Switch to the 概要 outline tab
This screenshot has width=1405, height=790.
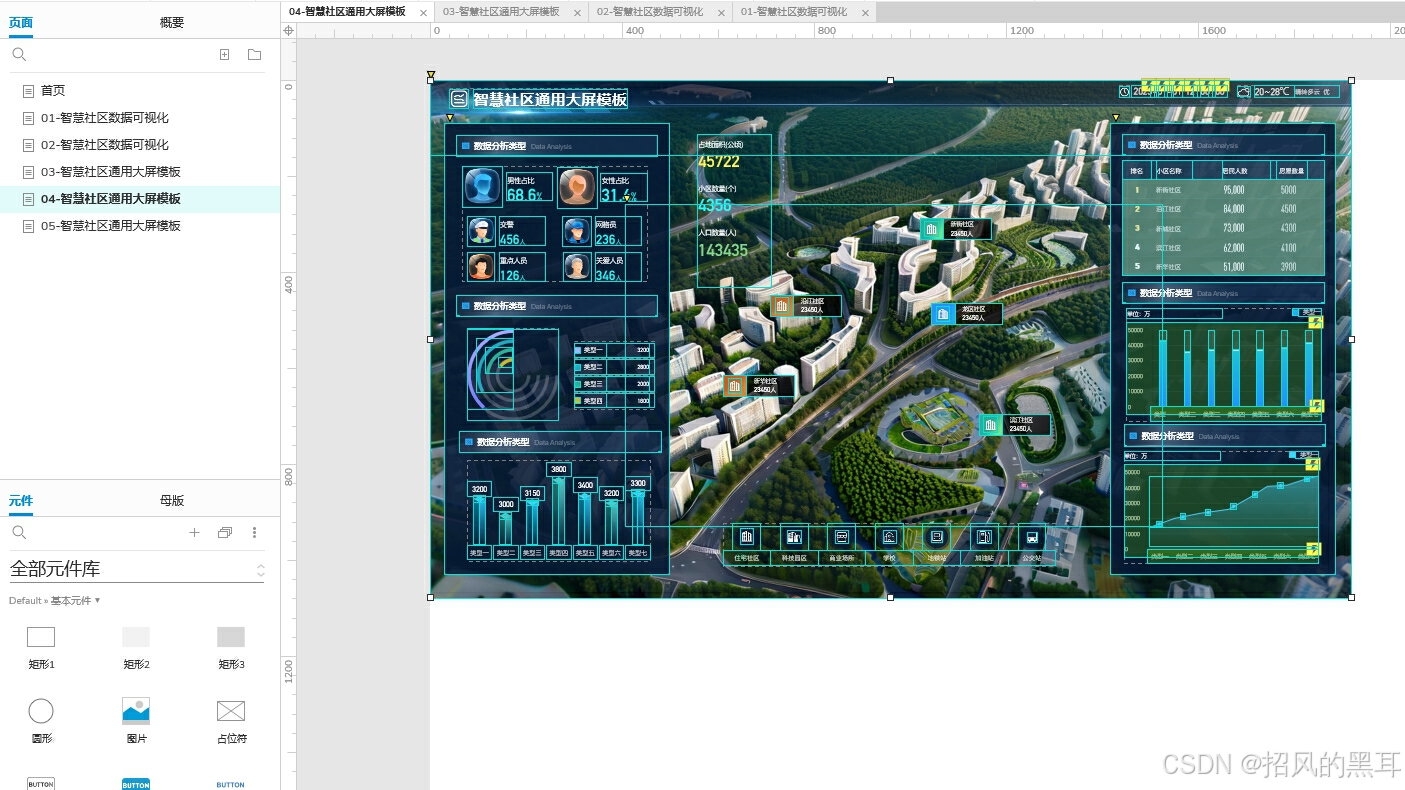[x=171, y=22]
